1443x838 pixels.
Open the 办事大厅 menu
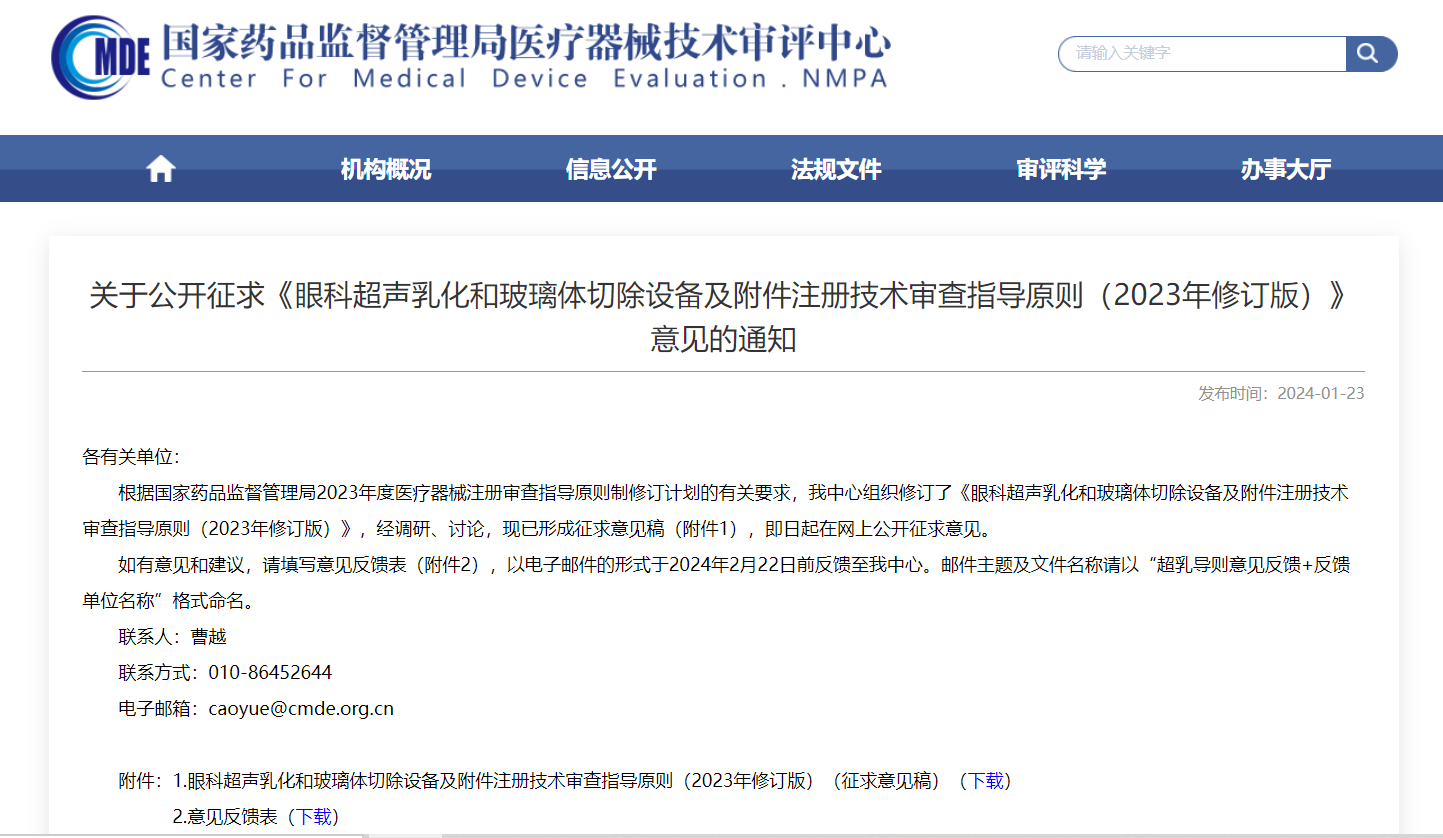[x=1286, y=168]
